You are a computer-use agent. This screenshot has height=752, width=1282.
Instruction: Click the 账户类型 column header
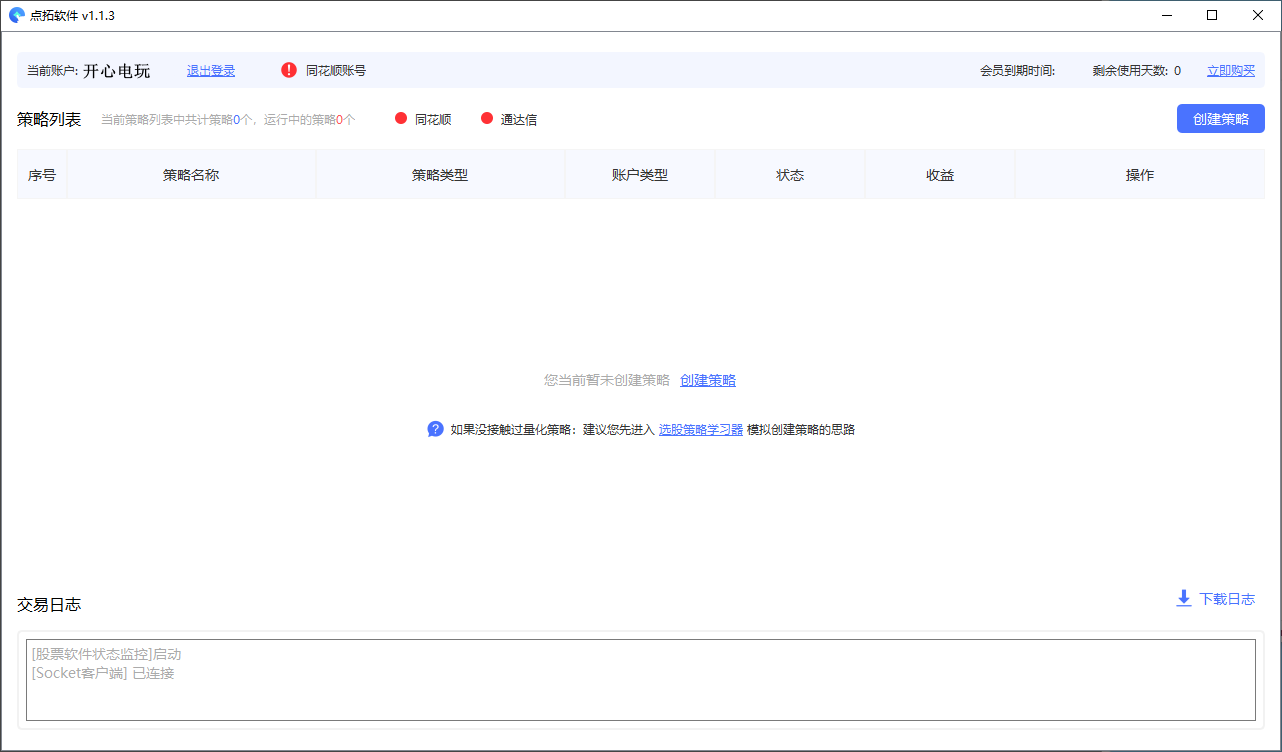coord(640,175)
